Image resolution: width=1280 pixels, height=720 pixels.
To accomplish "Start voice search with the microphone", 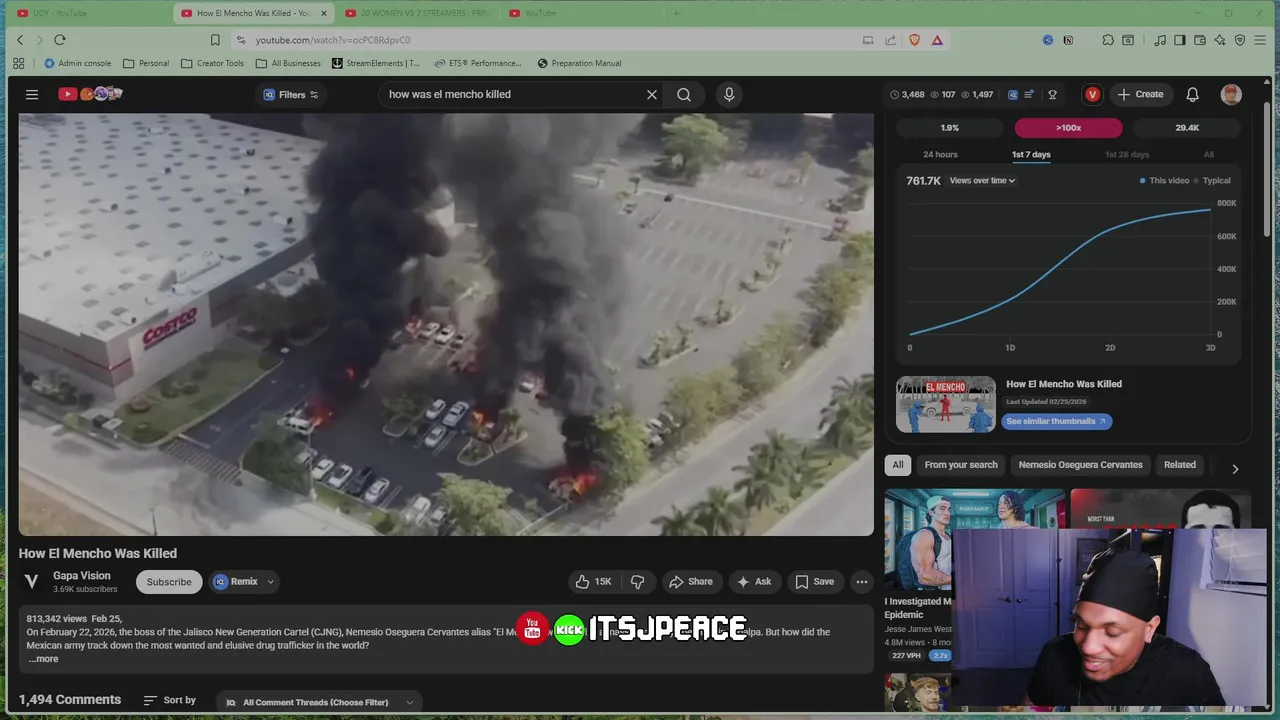I will tap(729, 94).
